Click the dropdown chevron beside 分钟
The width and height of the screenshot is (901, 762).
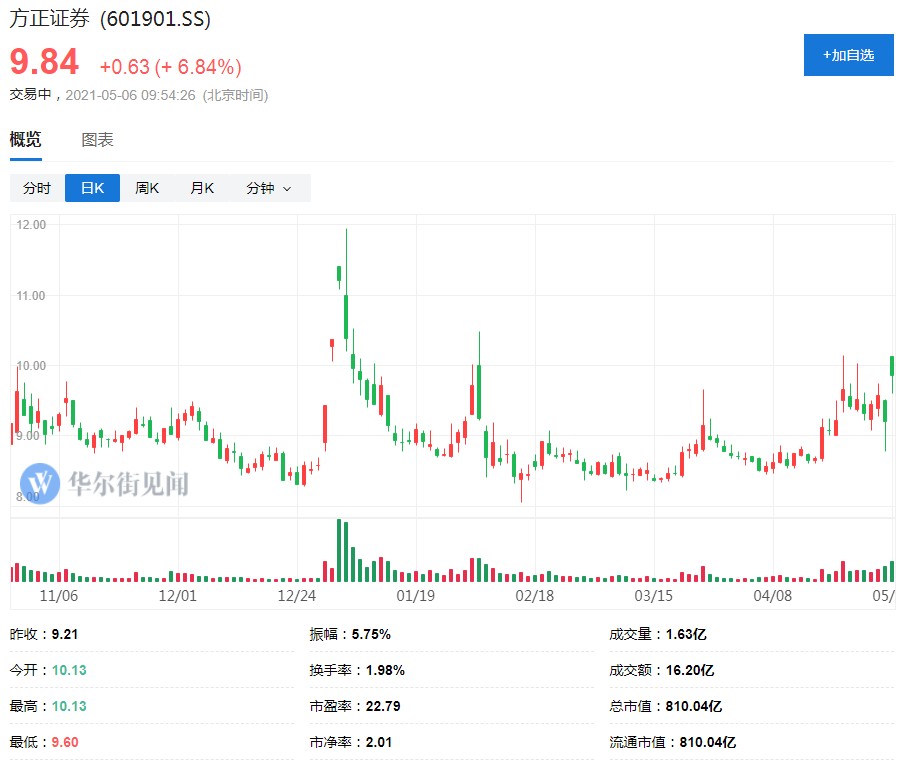pos(288,189)
